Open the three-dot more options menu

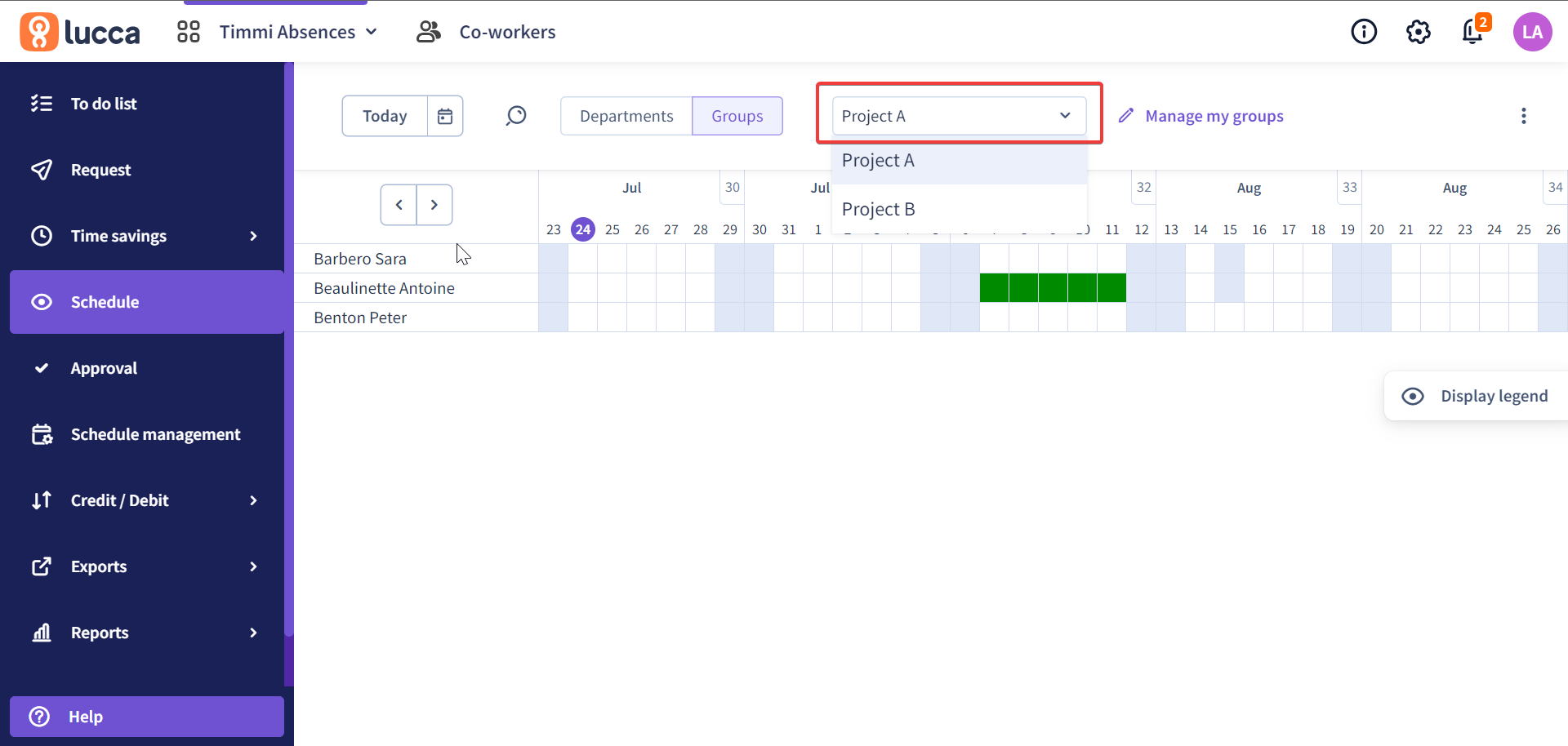[1524, 116]
